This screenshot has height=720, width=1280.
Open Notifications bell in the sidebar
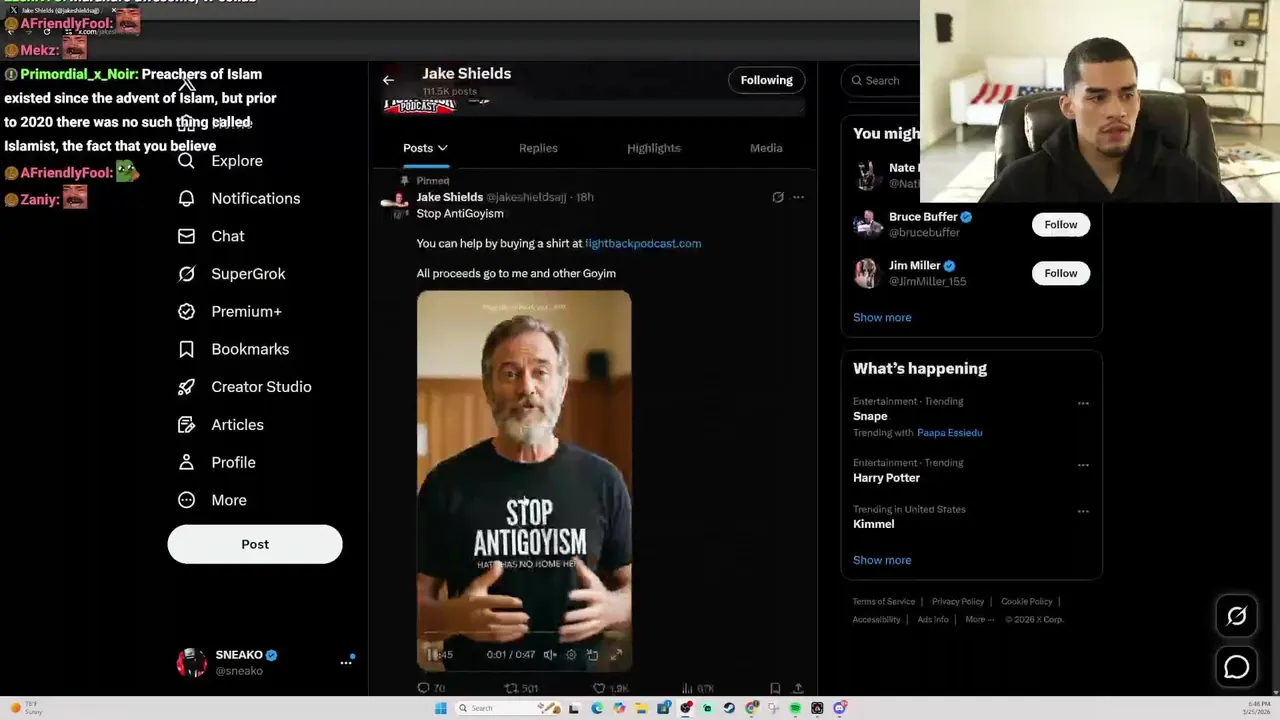click(238, 198)
